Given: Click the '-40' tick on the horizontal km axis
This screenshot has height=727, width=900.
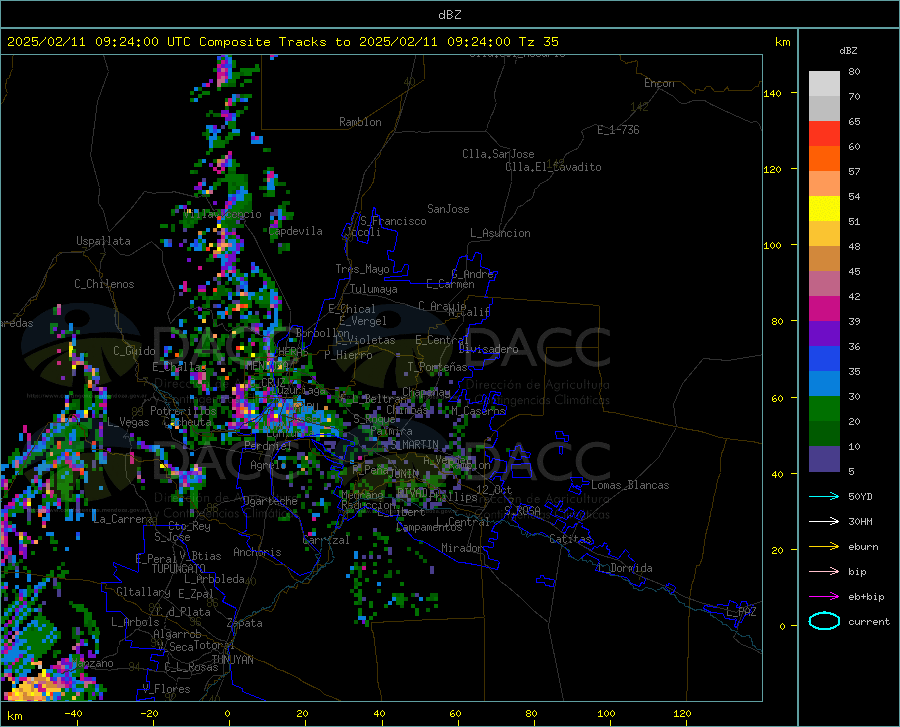Looking at the screenshot, I should point(73,713).
